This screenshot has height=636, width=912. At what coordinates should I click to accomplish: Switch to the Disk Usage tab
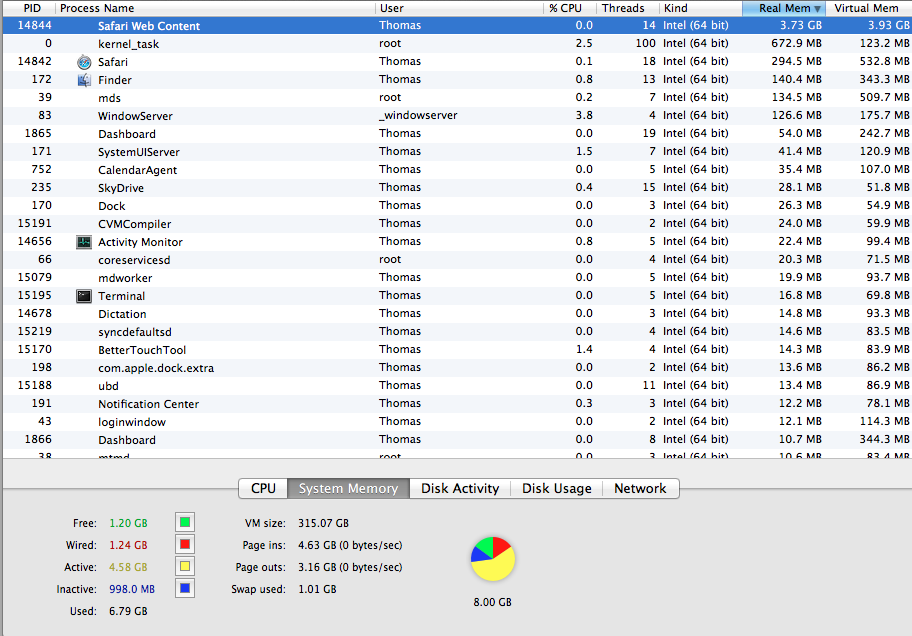pos(557,488)
